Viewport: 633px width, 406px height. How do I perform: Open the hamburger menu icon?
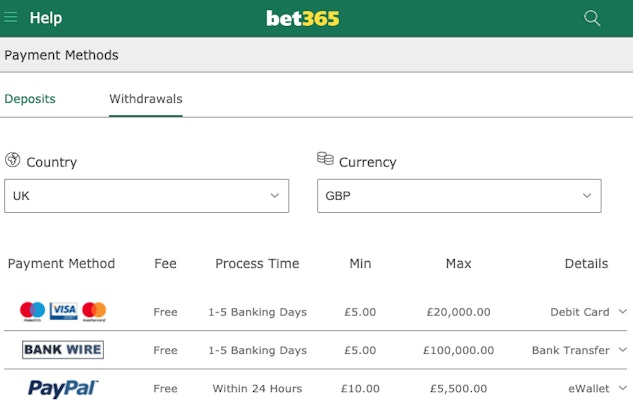[13, 18]
